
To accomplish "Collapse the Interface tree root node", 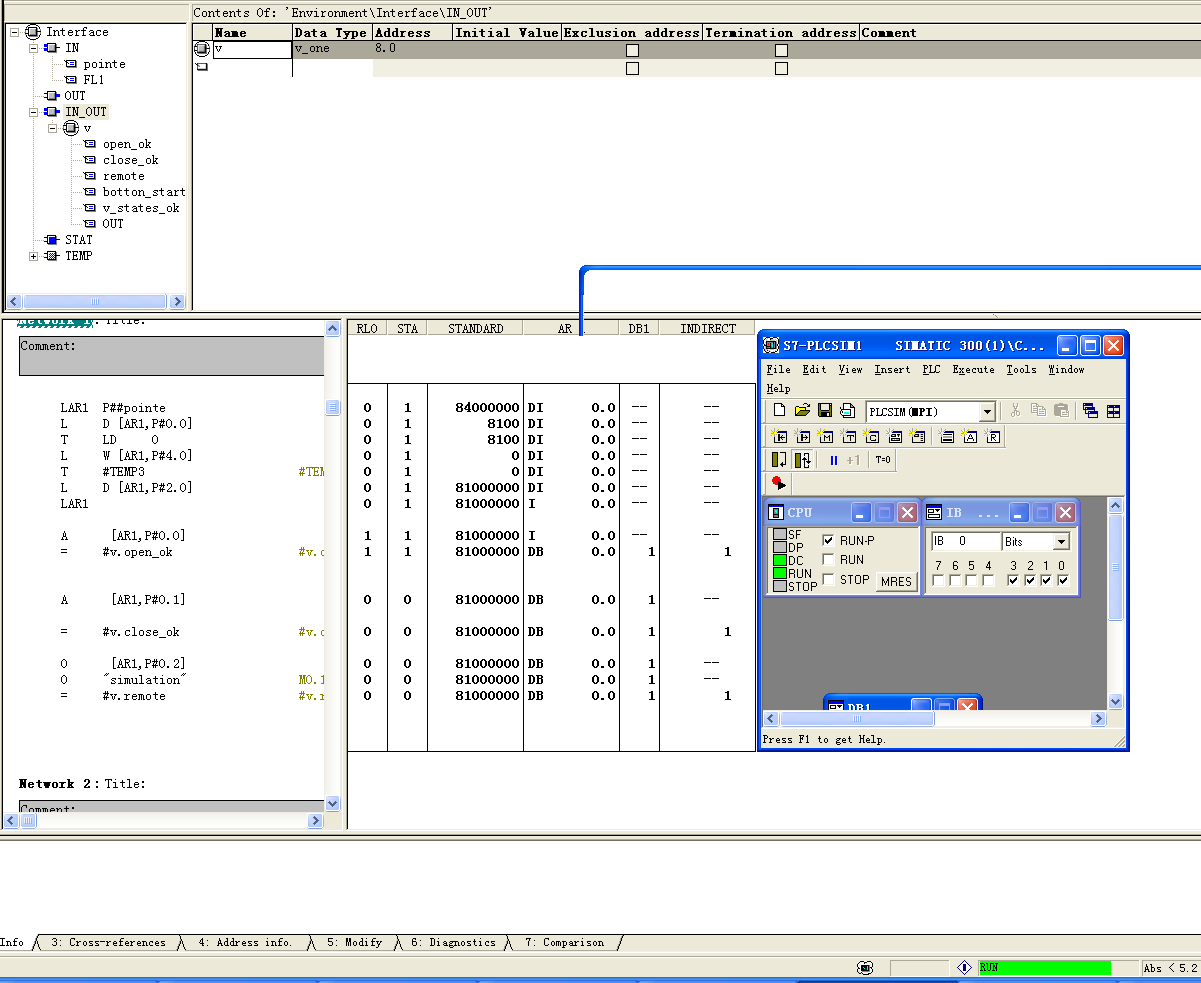I will (14, 32).
